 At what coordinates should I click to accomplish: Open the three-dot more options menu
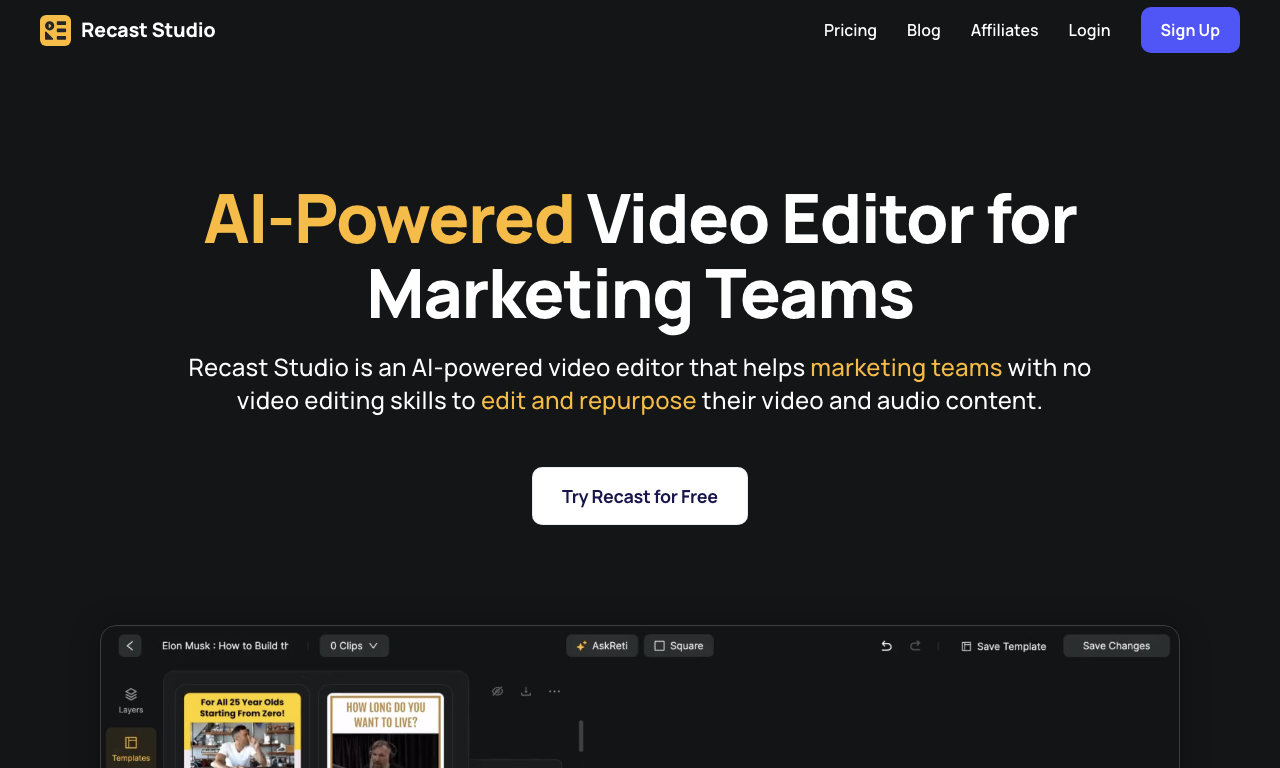[x=554, y=691]
